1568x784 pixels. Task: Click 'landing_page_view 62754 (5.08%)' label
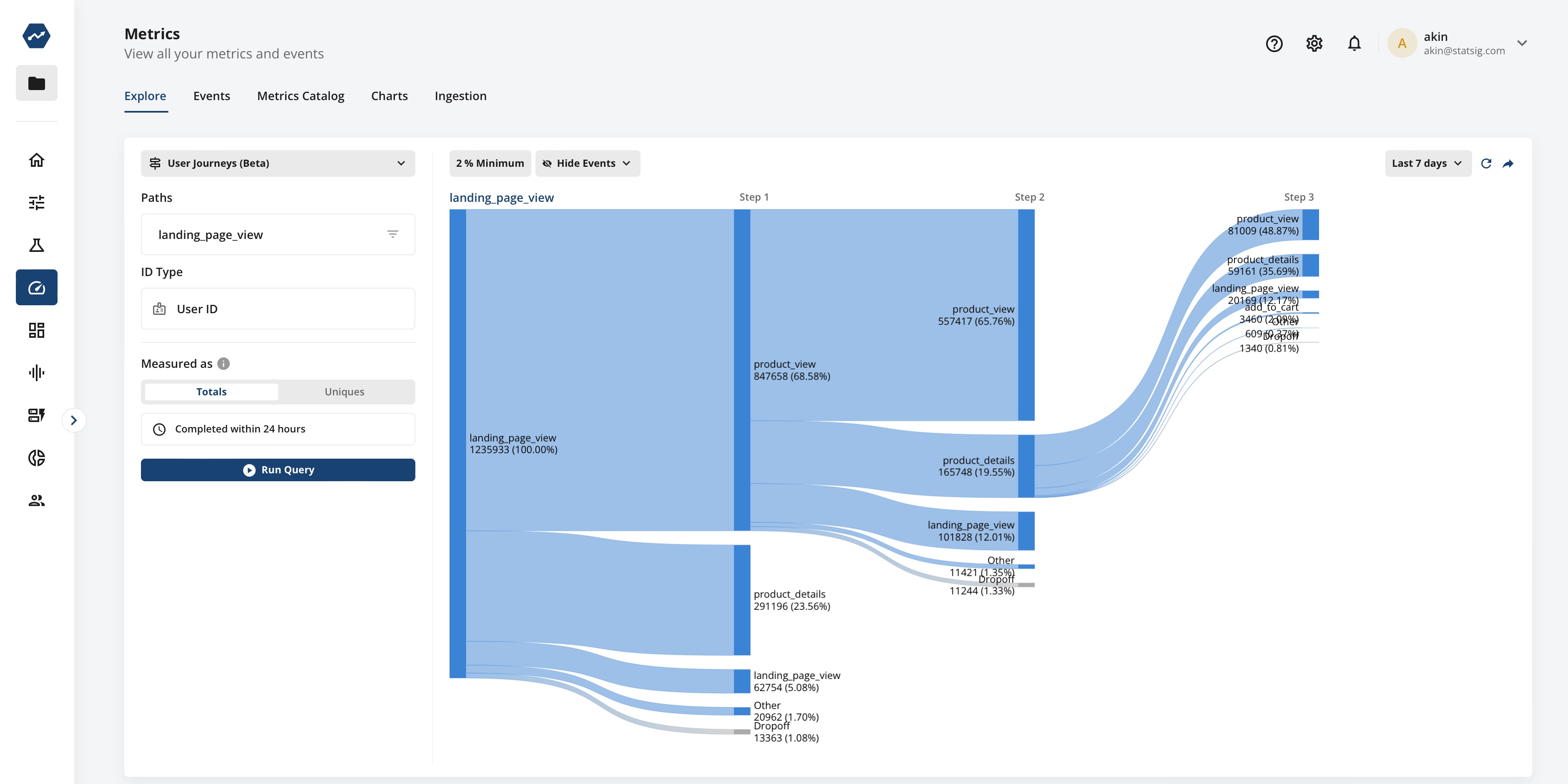pyautogui.click(x=797, y=681)
